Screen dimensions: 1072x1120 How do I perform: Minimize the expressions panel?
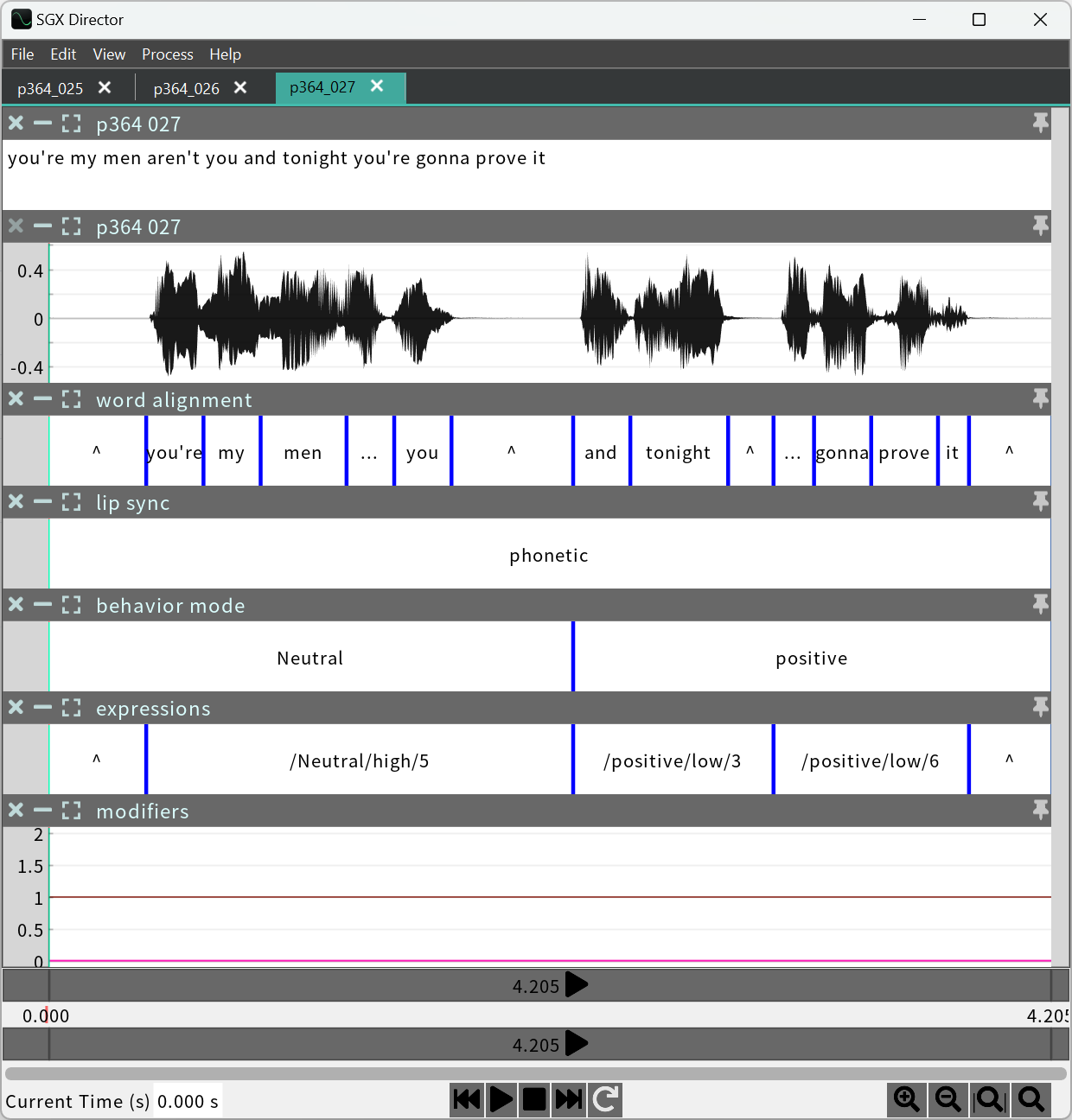42,708
